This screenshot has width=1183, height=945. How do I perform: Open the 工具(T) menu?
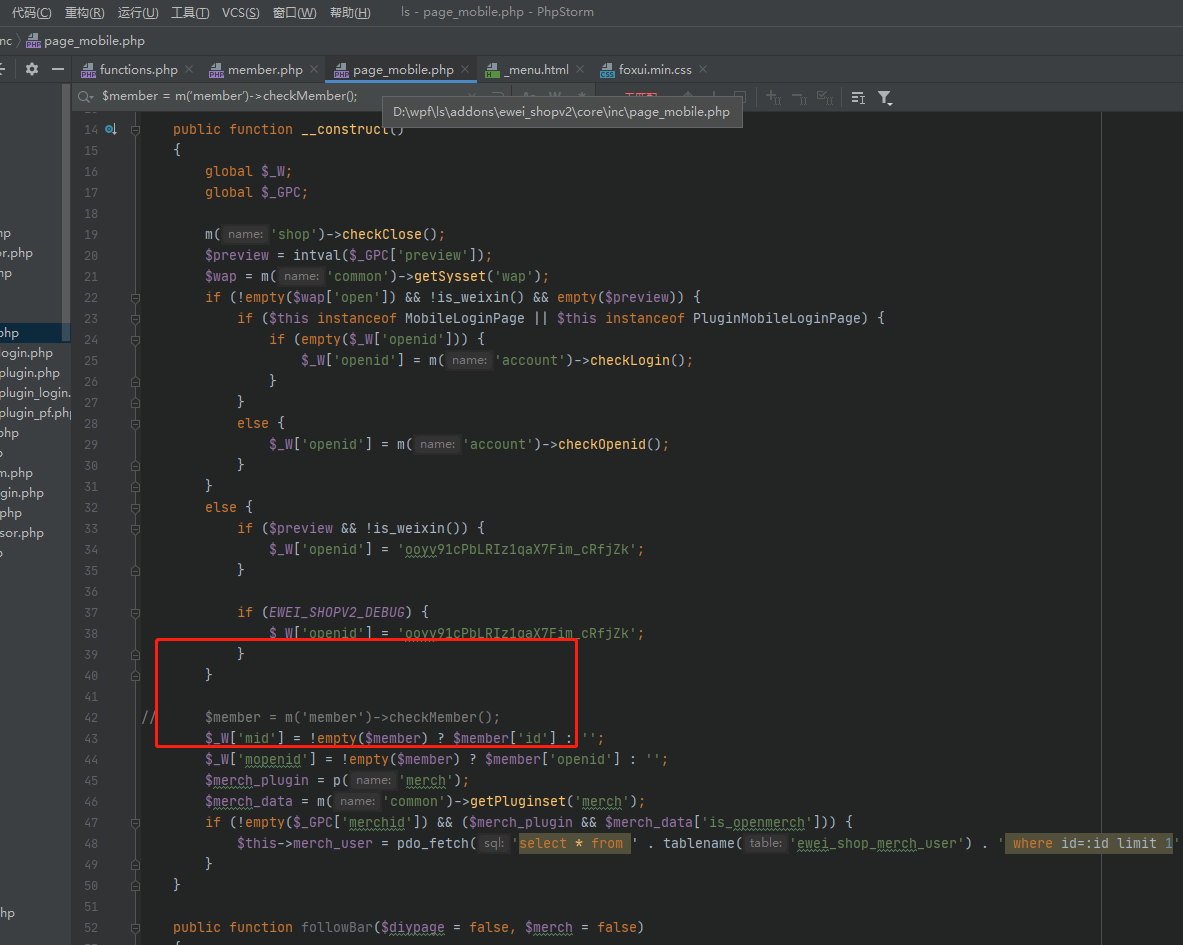pos(190,12)
